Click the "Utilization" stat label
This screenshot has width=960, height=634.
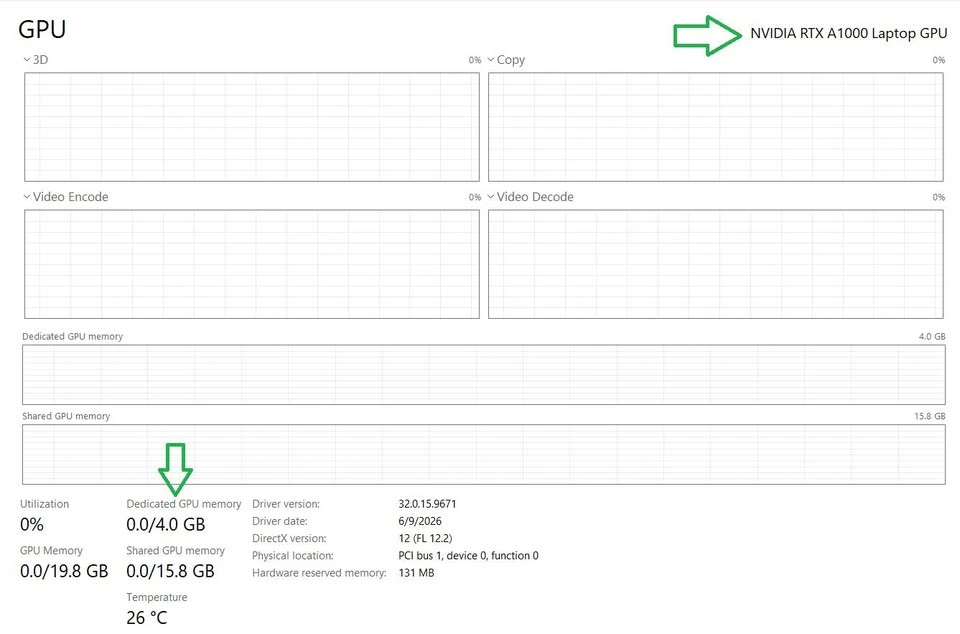tap(45, 504)
